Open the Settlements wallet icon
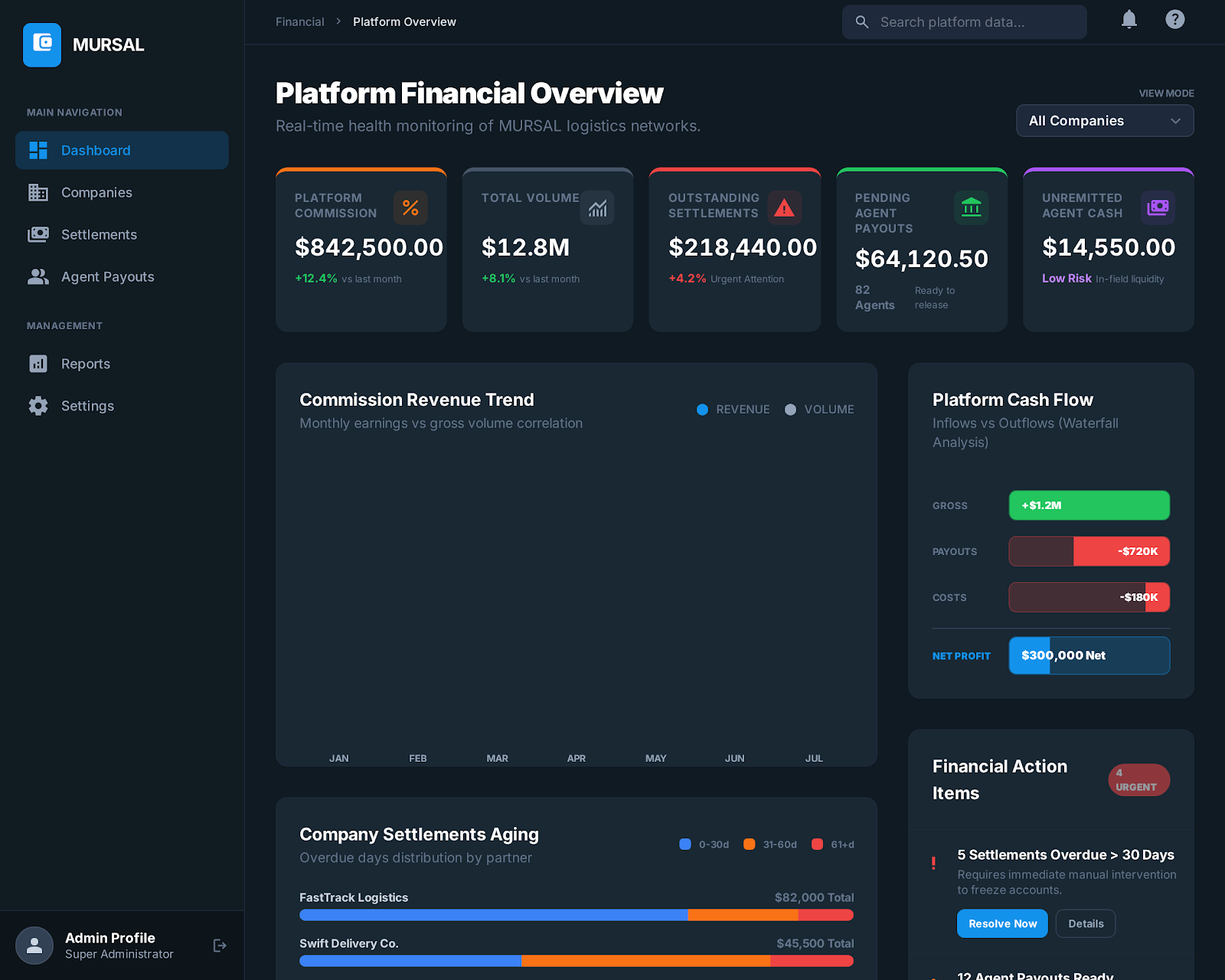The image size is (1225, 980). 38,234
